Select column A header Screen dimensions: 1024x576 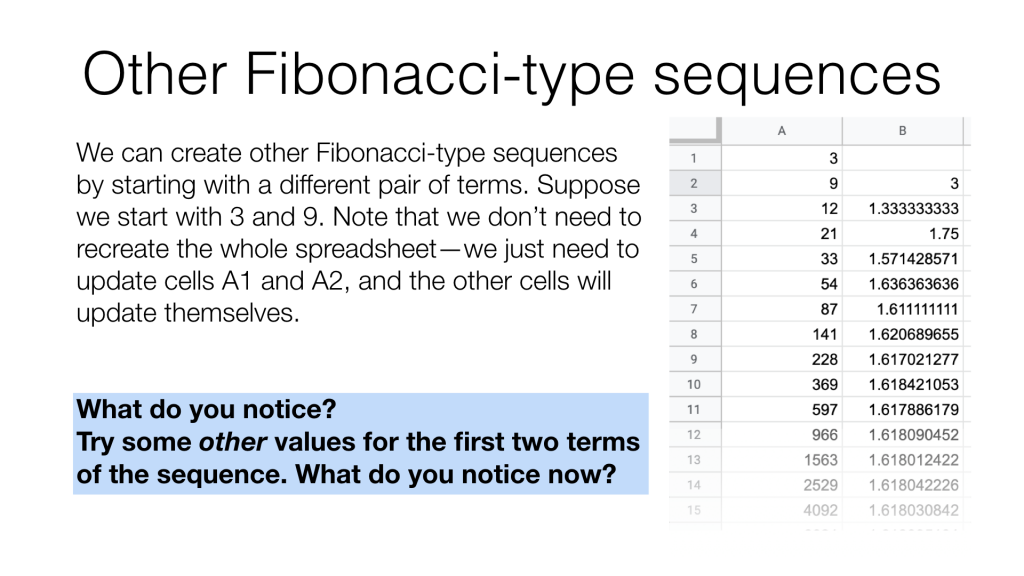(781, 131)
